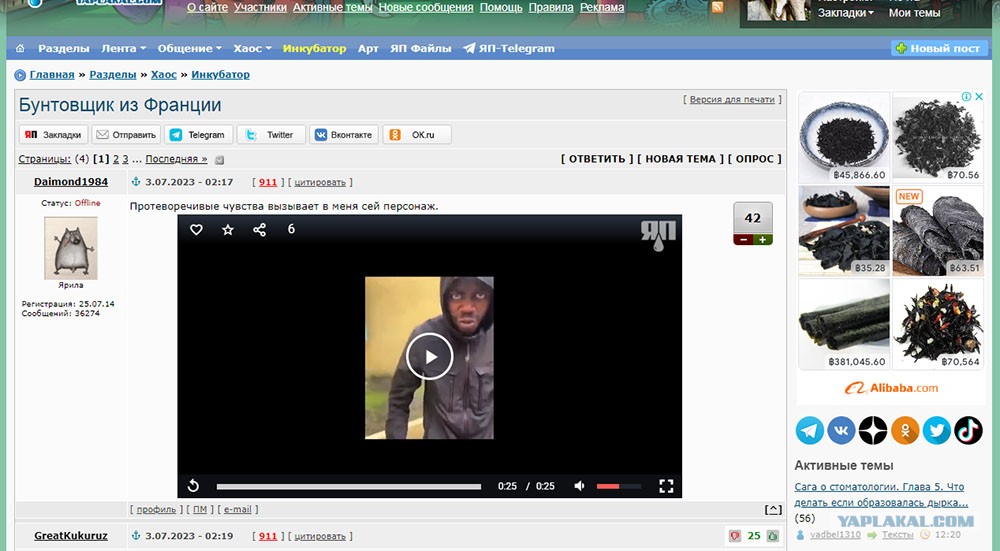
Task: Click the anchor icon beside Daimond1984's post date
Action: [135, 182]
